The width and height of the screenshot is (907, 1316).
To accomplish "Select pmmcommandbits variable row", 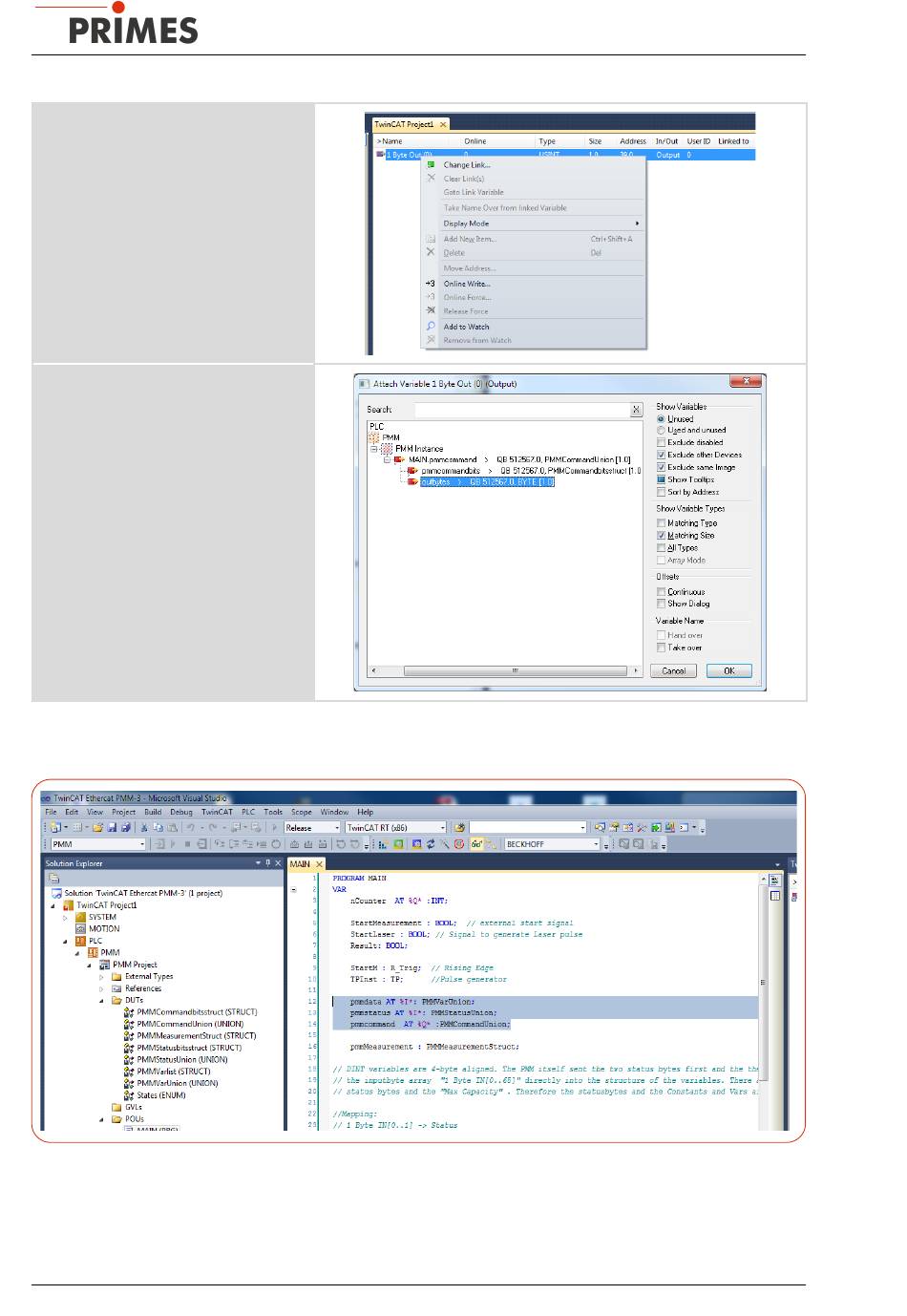I will coord(523,471).
